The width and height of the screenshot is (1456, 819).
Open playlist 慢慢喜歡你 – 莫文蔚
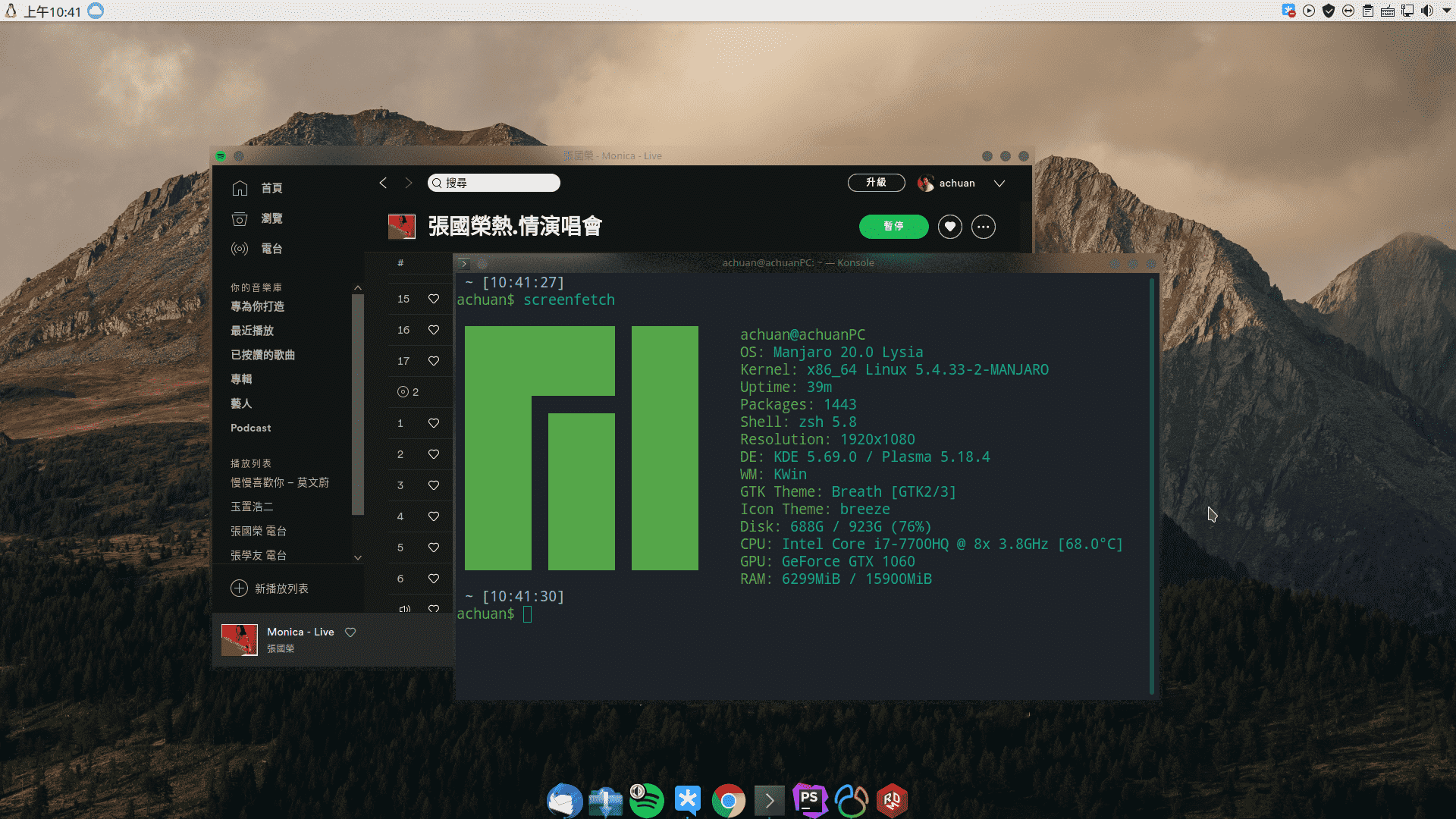click(280, 482)
